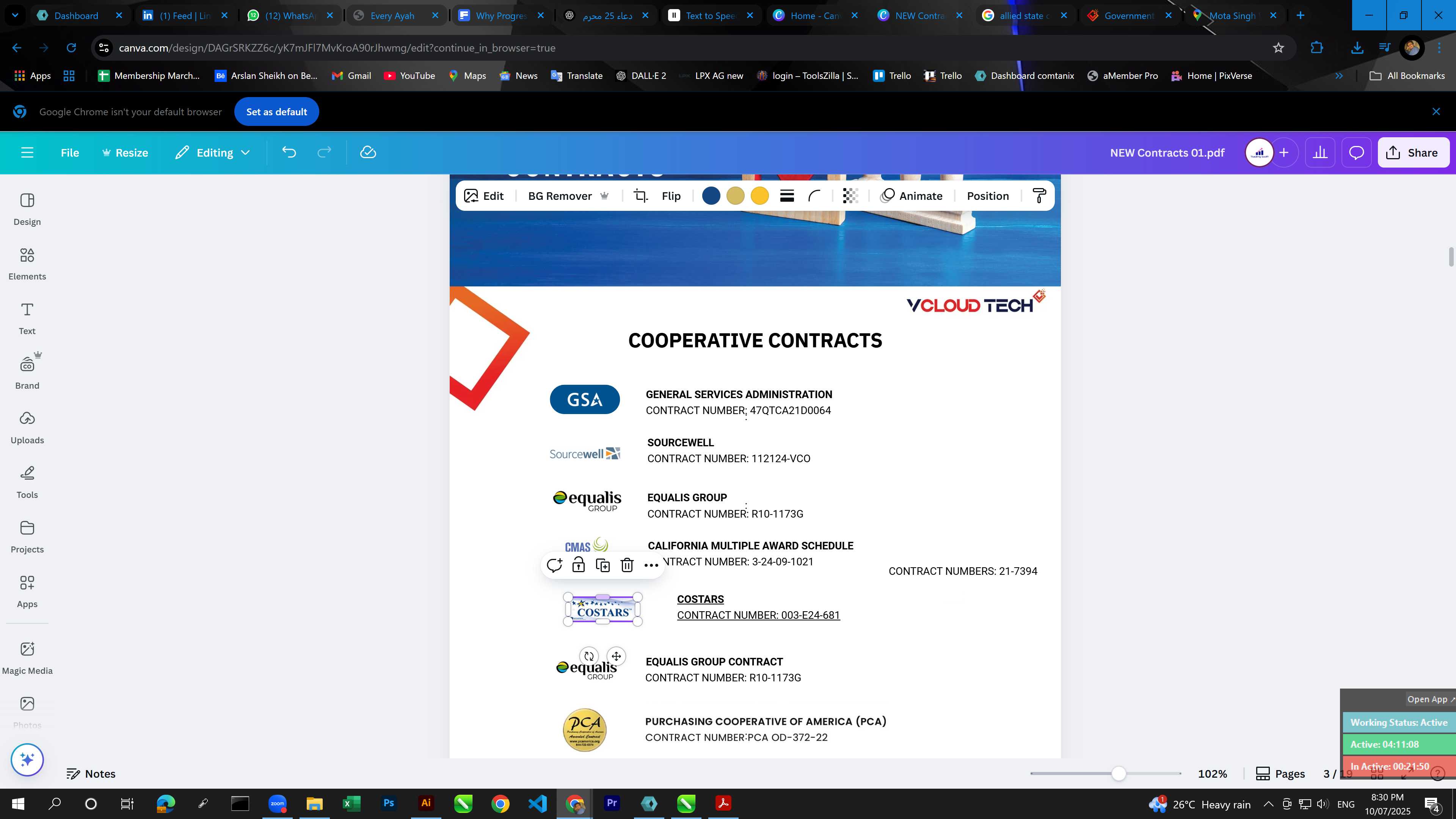Open corner rounding option
1456x819 pixels.
(x=814, y=196)
